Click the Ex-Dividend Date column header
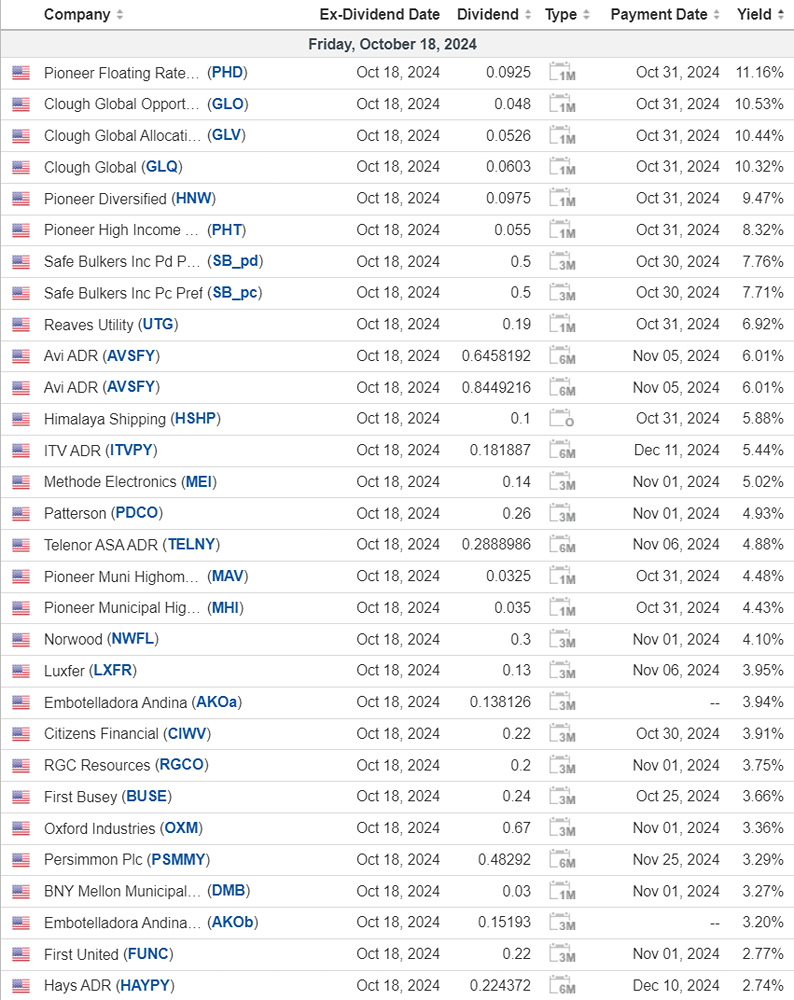 tap(379, 15)
